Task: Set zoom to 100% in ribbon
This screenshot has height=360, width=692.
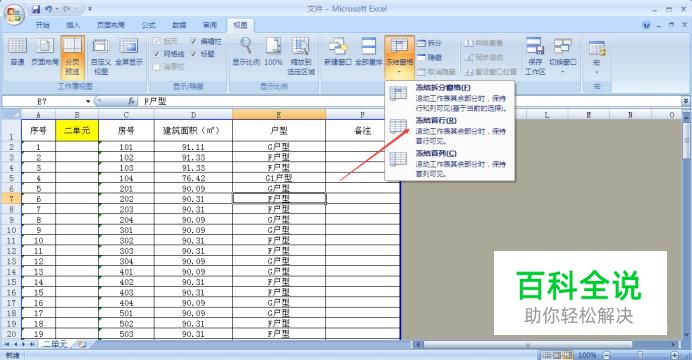Action: click(273, 52)
